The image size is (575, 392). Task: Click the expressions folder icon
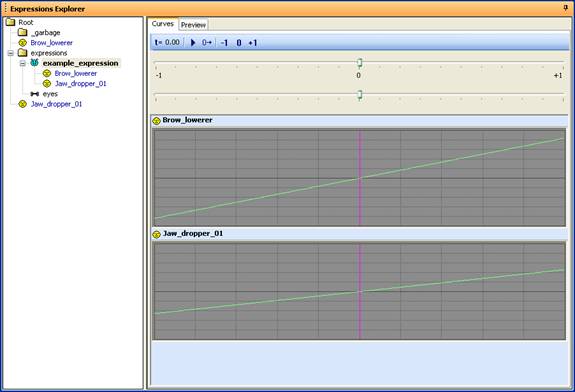pos(23,53)
